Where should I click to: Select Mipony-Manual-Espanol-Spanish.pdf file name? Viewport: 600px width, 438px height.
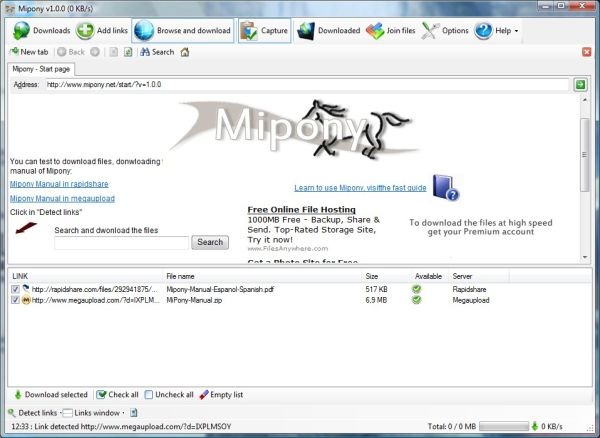pyautogui.click(x=220, y=290)
